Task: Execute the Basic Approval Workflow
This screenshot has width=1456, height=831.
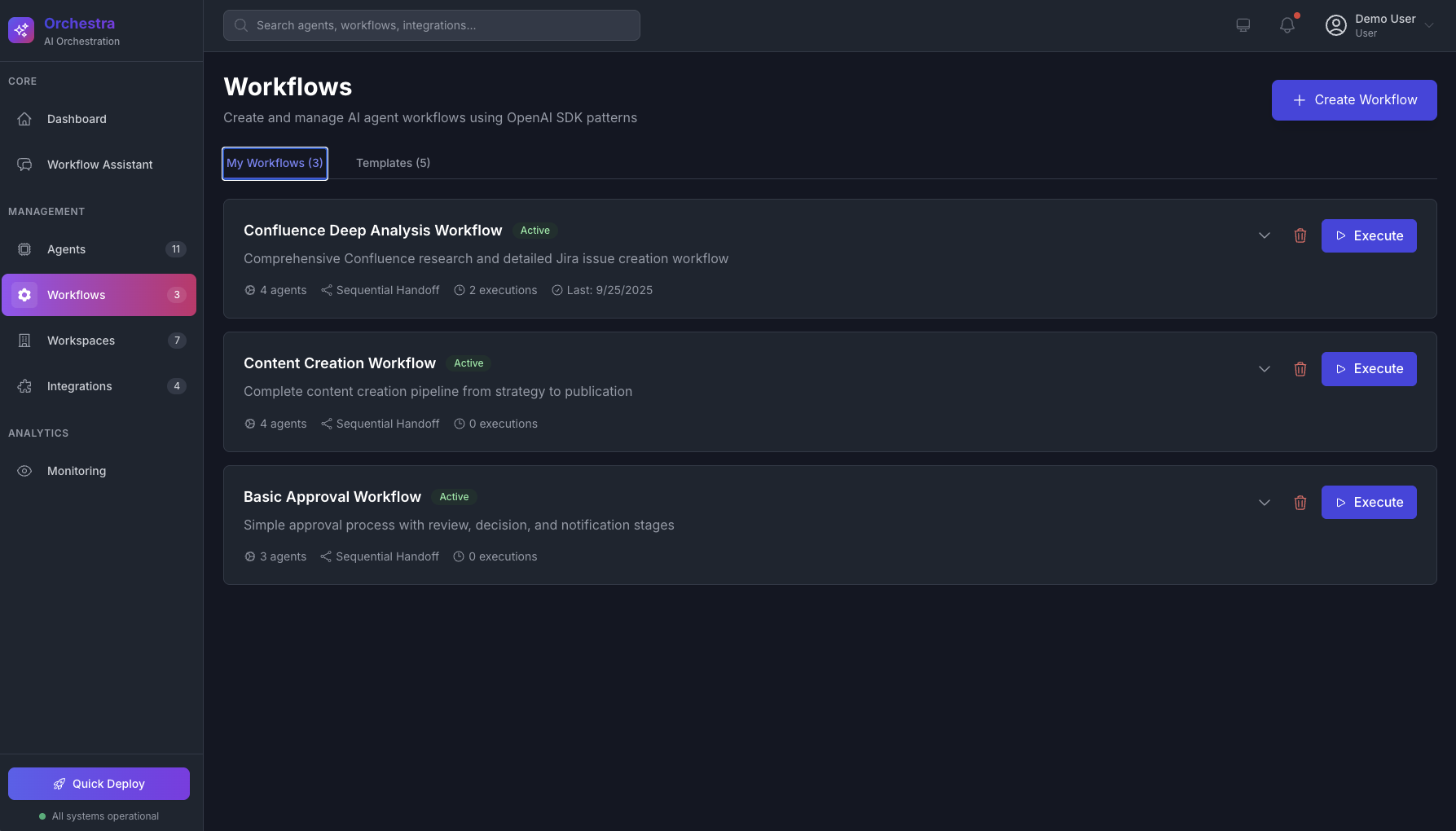Action: click(x=1369, y=502)
